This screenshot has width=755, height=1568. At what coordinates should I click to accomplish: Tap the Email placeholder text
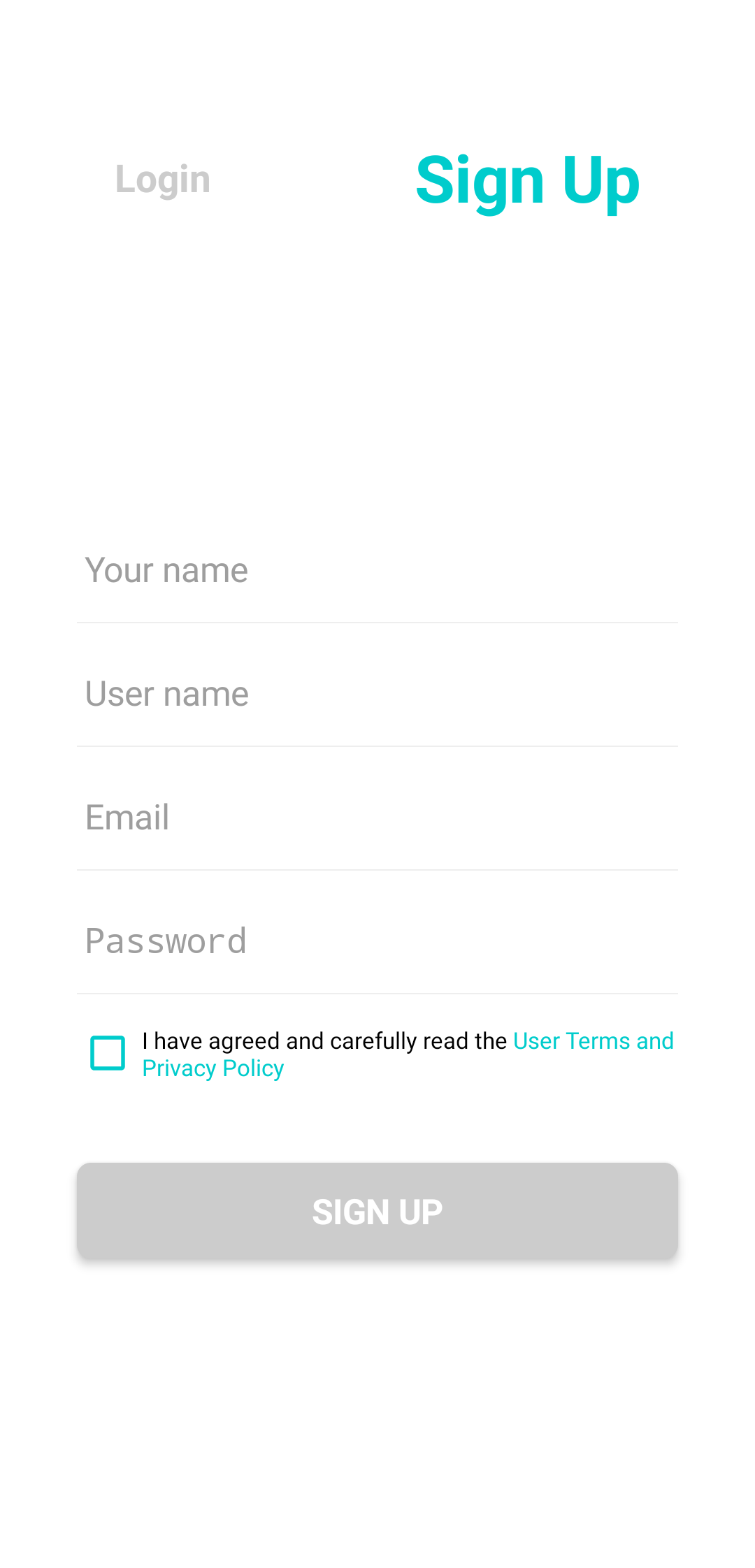127,818
